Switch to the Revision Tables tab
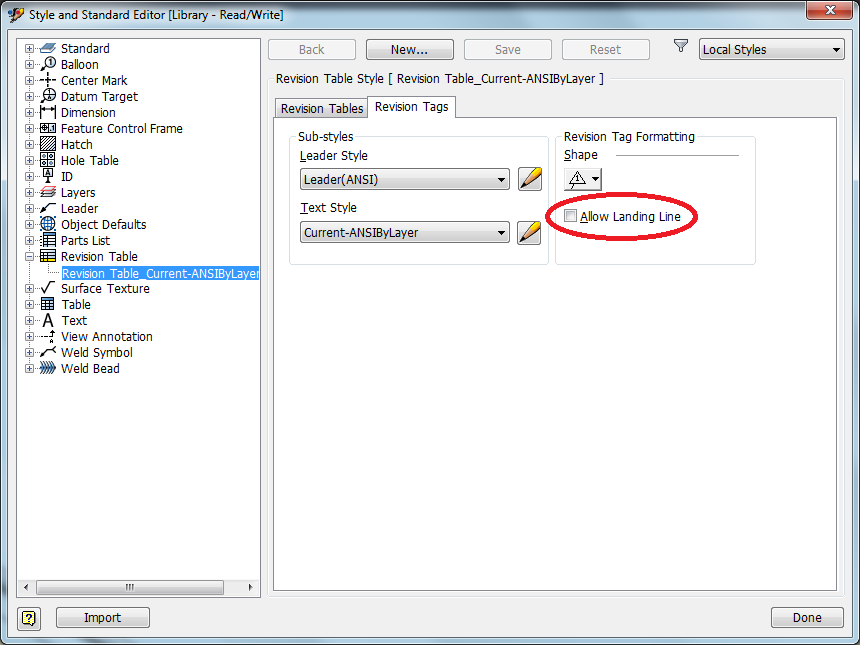This screenshot has height=645, width=860. [320, 107]
